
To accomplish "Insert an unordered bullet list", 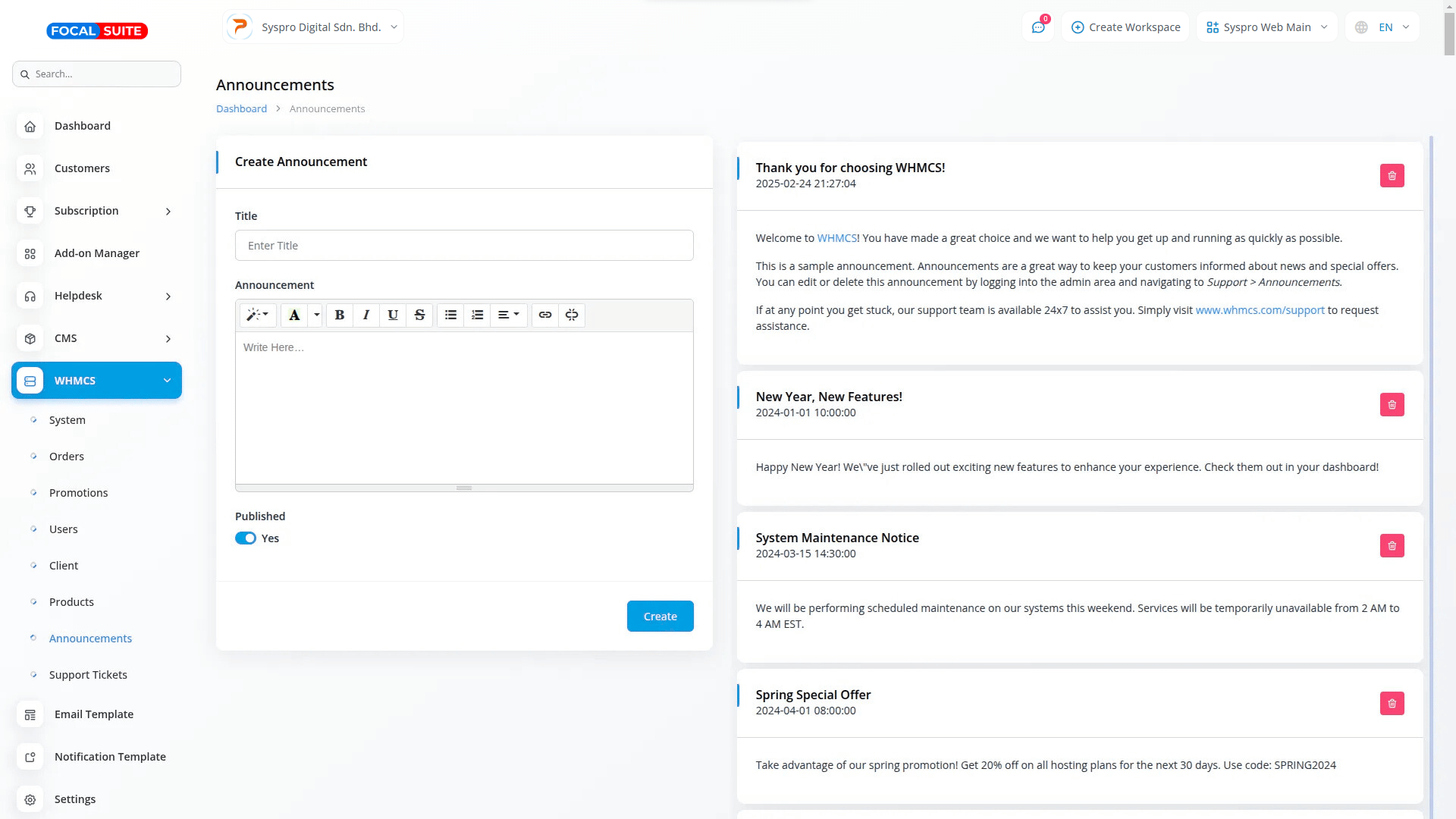I will [450, 315].
